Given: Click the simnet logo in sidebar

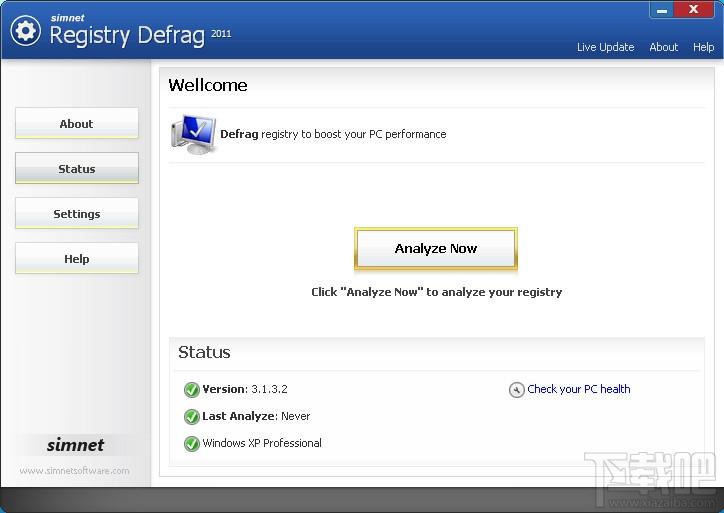Looking at the screenshot, I should [75, 445].
